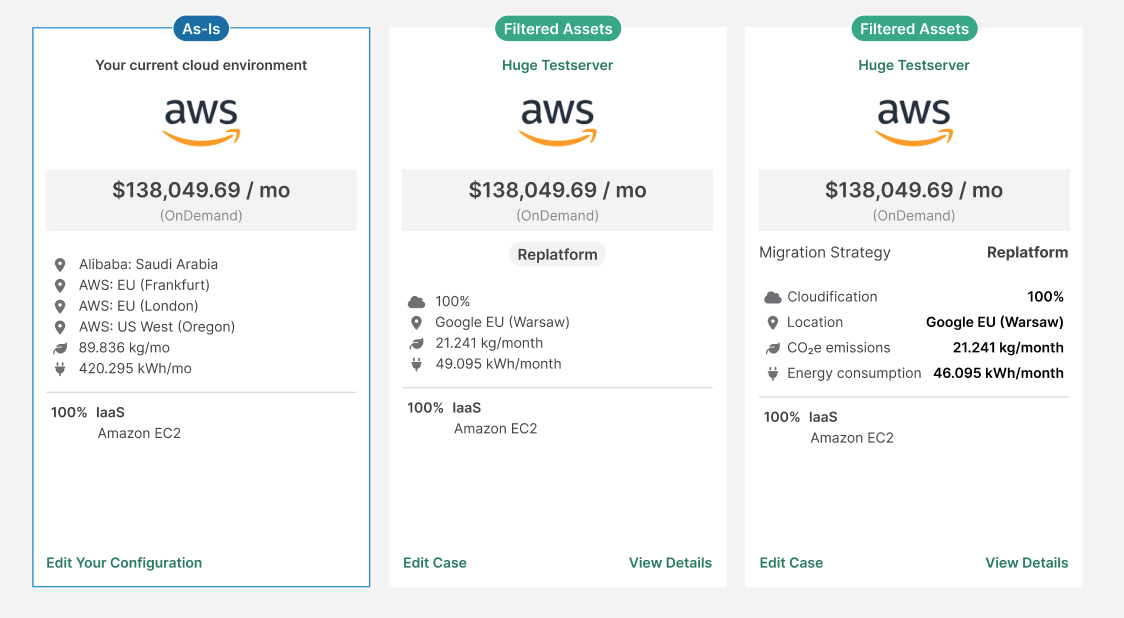Click the "Migration Strategy" label
Screen dimensions: 1124x618
[x=825, y=252]
